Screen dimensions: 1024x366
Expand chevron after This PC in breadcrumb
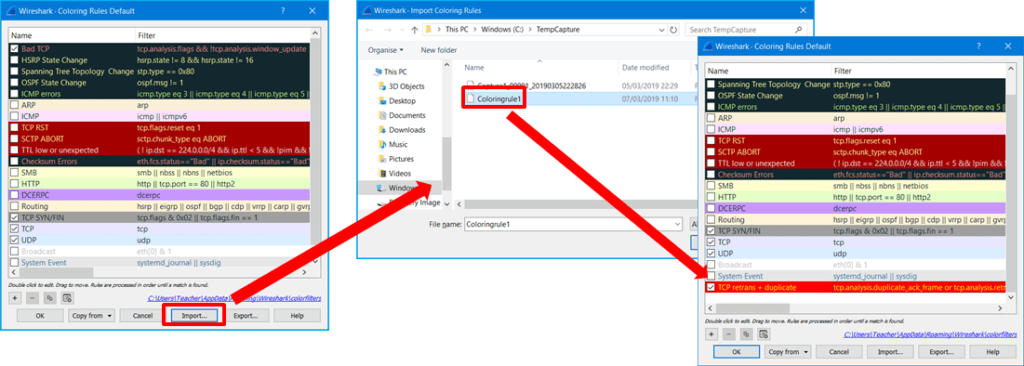[476, 30]
